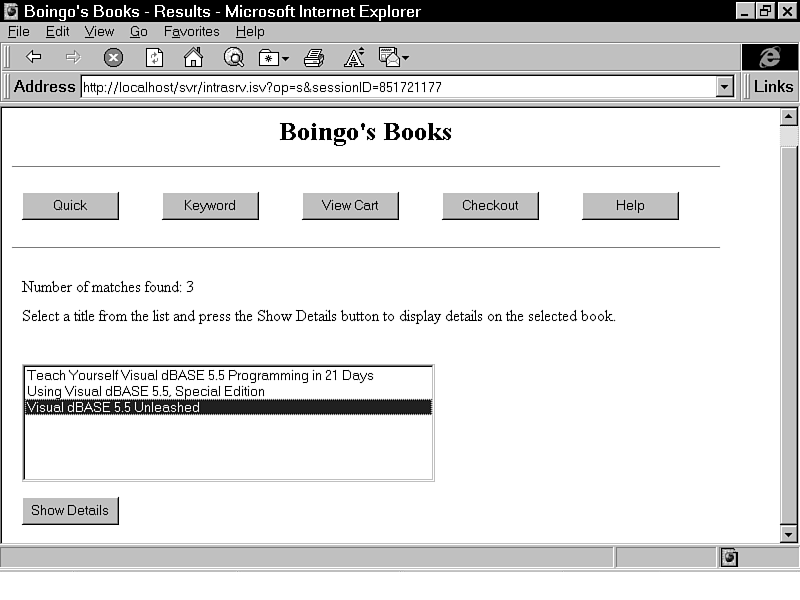The height and width of the screenshot is (600, 800).
Task: Go to the Home page icon
Action: tap(193, 57)
